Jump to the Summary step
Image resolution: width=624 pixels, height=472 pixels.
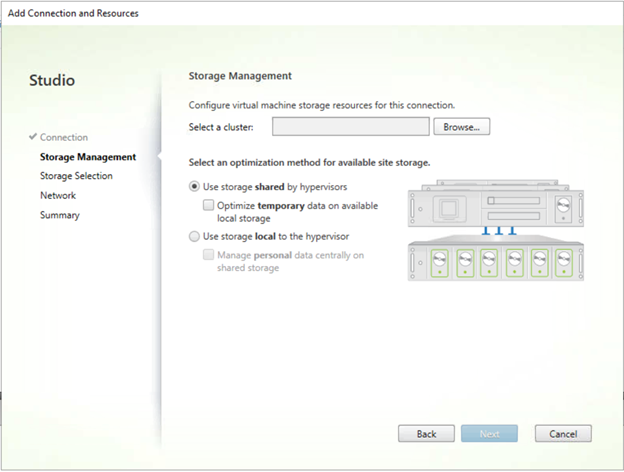click(60, 215)
